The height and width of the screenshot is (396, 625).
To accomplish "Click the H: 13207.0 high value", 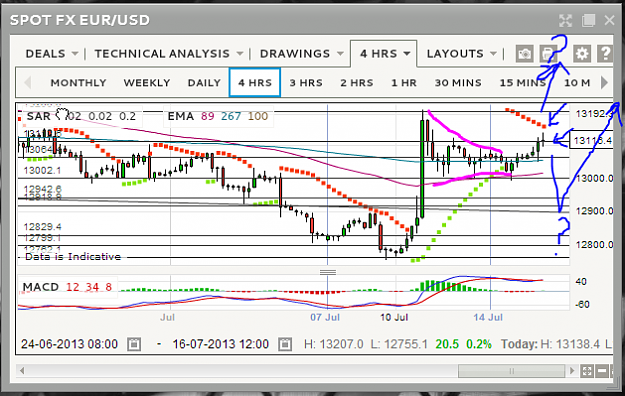I will click(x=333, y=344).
